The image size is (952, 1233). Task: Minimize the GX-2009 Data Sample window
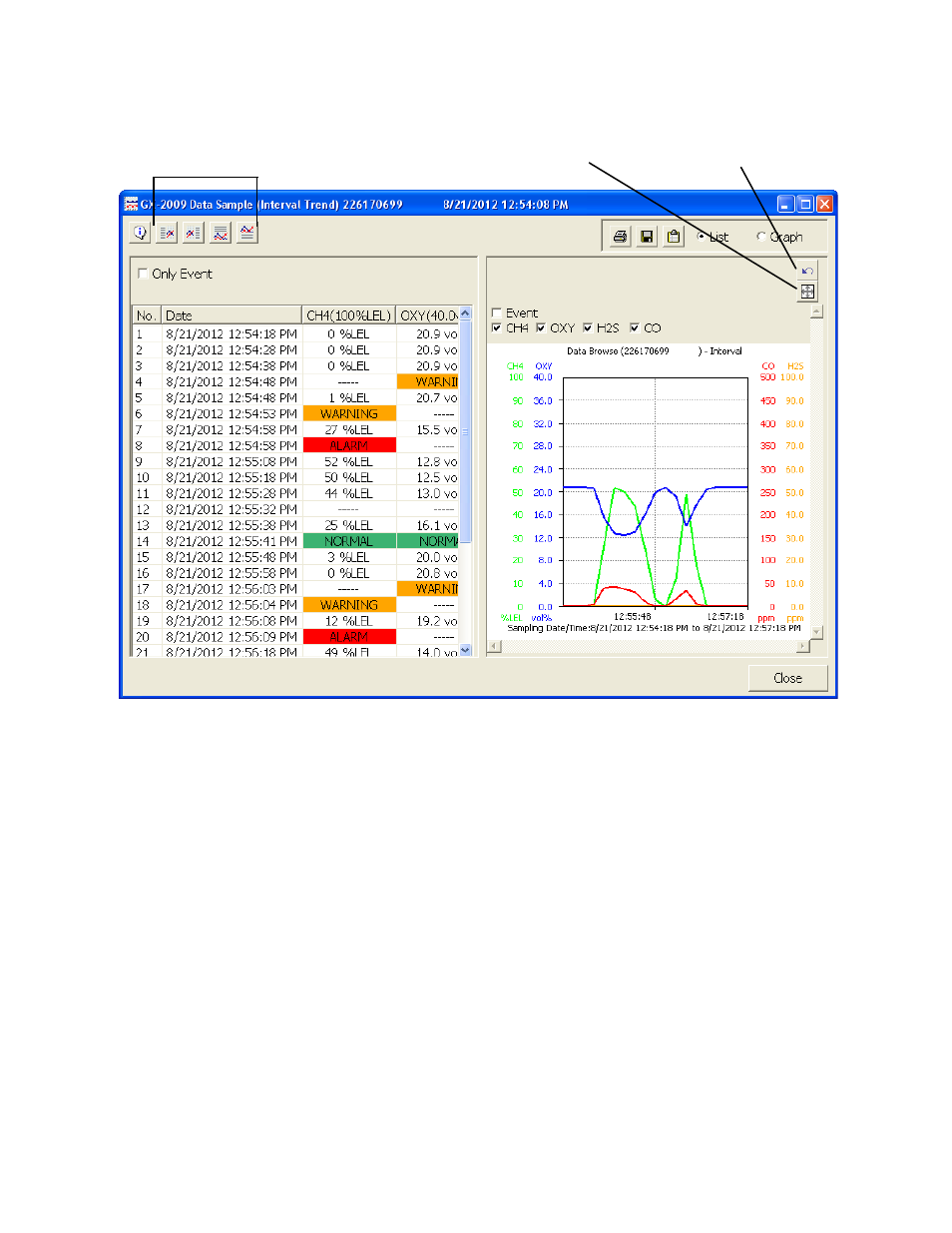(786, 204)
